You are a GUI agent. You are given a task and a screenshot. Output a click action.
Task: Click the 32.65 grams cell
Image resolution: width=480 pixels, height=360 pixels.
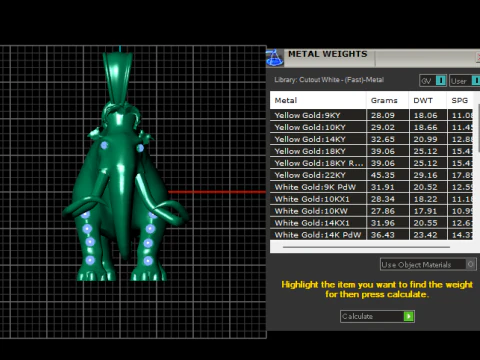[387, 139]
